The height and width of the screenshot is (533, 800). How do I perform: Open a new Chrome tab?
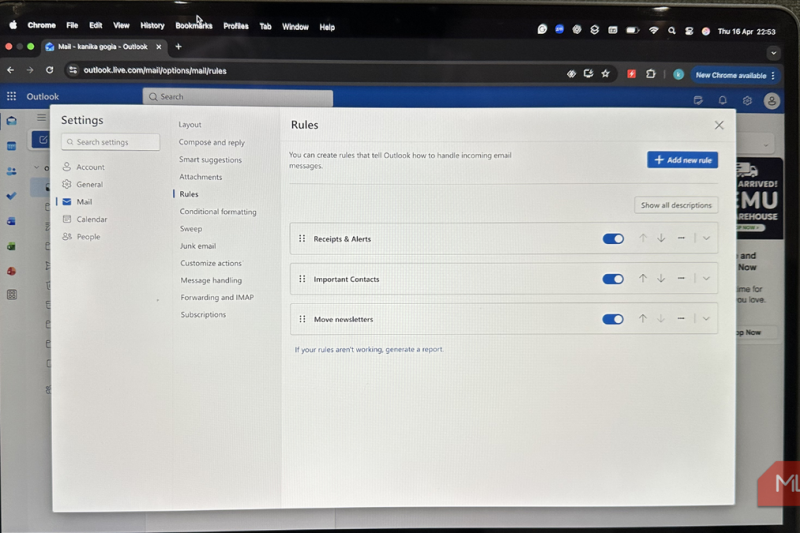pos(178,46)
